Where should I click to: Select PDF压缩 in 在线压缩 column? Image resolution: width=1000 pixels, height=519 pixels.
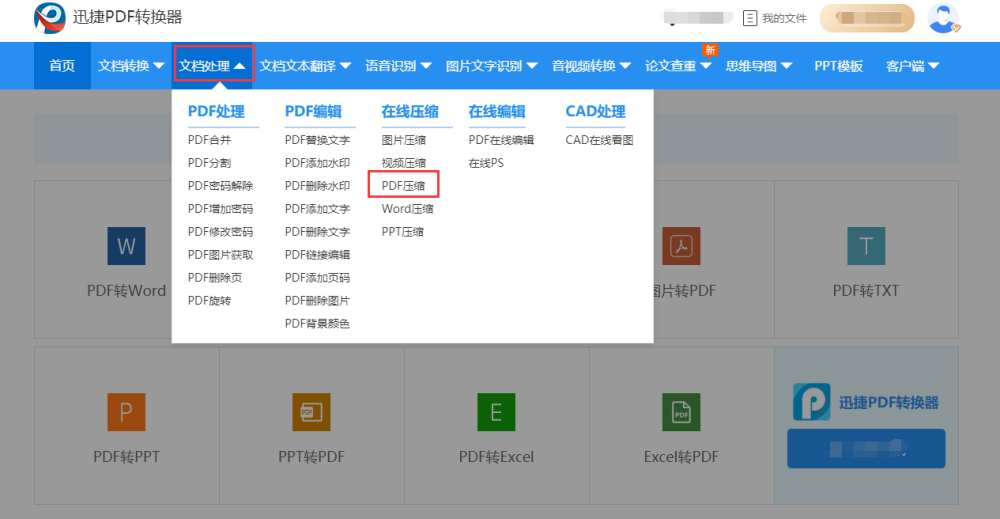tap(403, 186)
